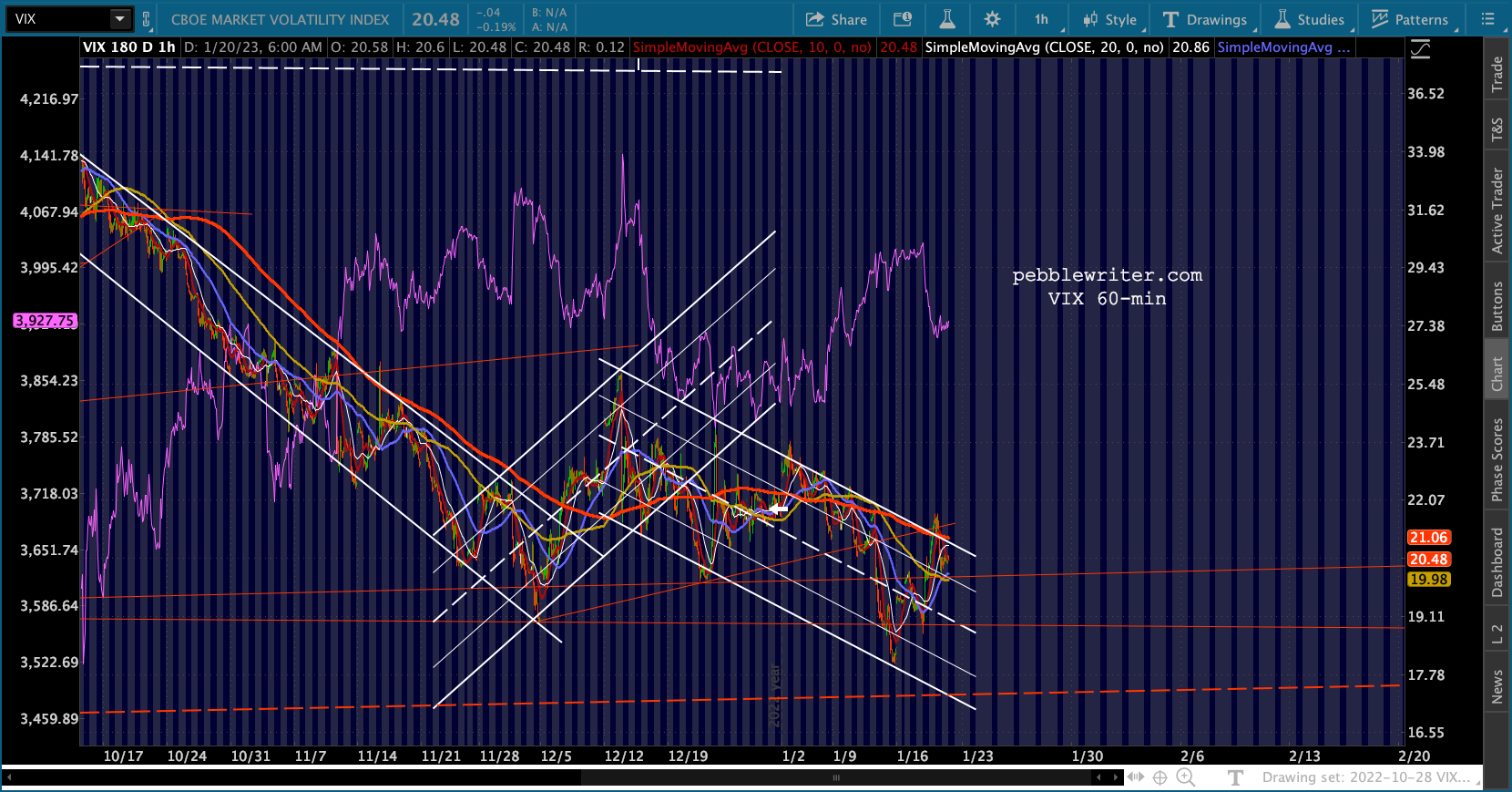The height and width of the screenshot is (792, 1512).
Task: Click the Share button
Action: click(x=836, y=19)
